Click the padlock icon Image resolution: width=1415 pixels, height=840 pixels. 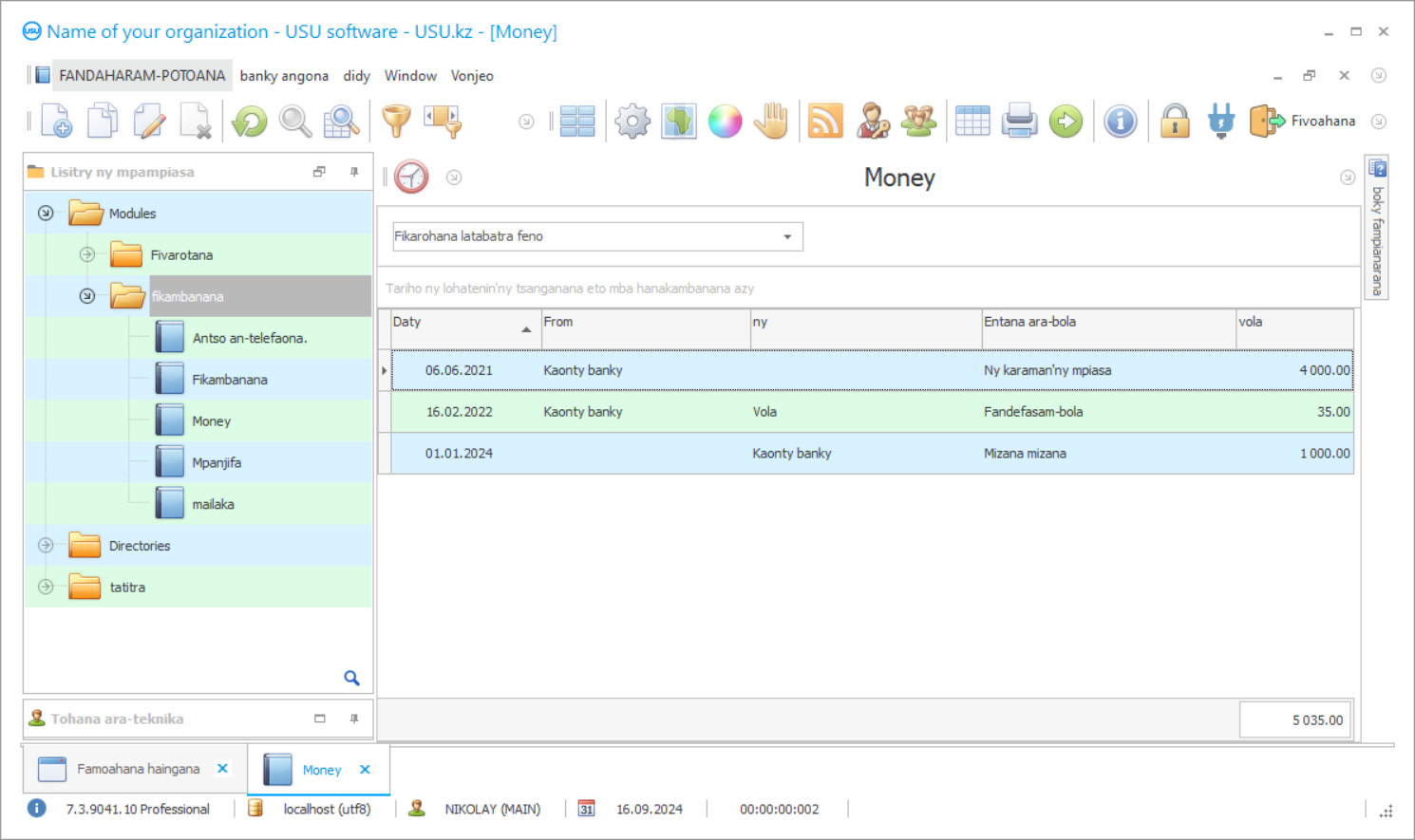click(x=1175, y=121)
